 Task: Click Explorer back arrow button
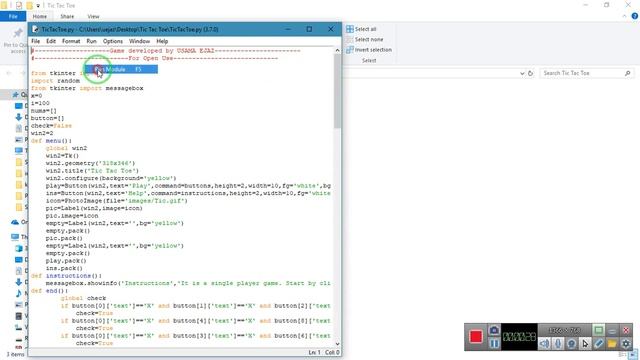tap(9, 73)
